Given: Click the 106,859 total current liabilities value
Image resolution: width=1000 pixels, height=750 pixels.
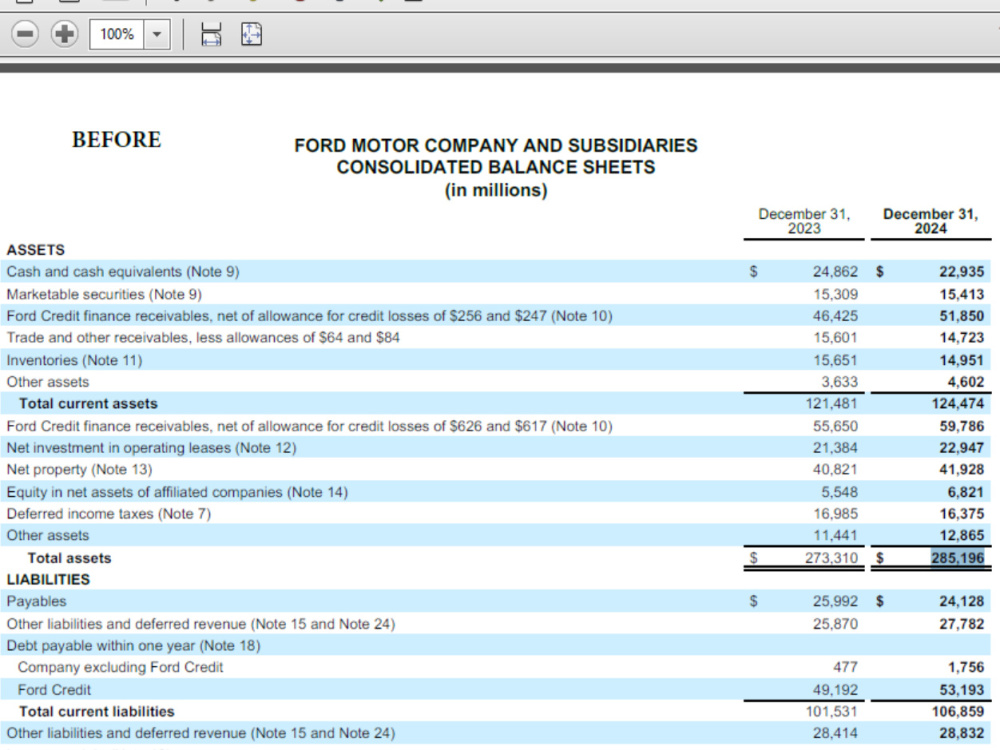Looking at the screenshot, I should pos(958,711).
